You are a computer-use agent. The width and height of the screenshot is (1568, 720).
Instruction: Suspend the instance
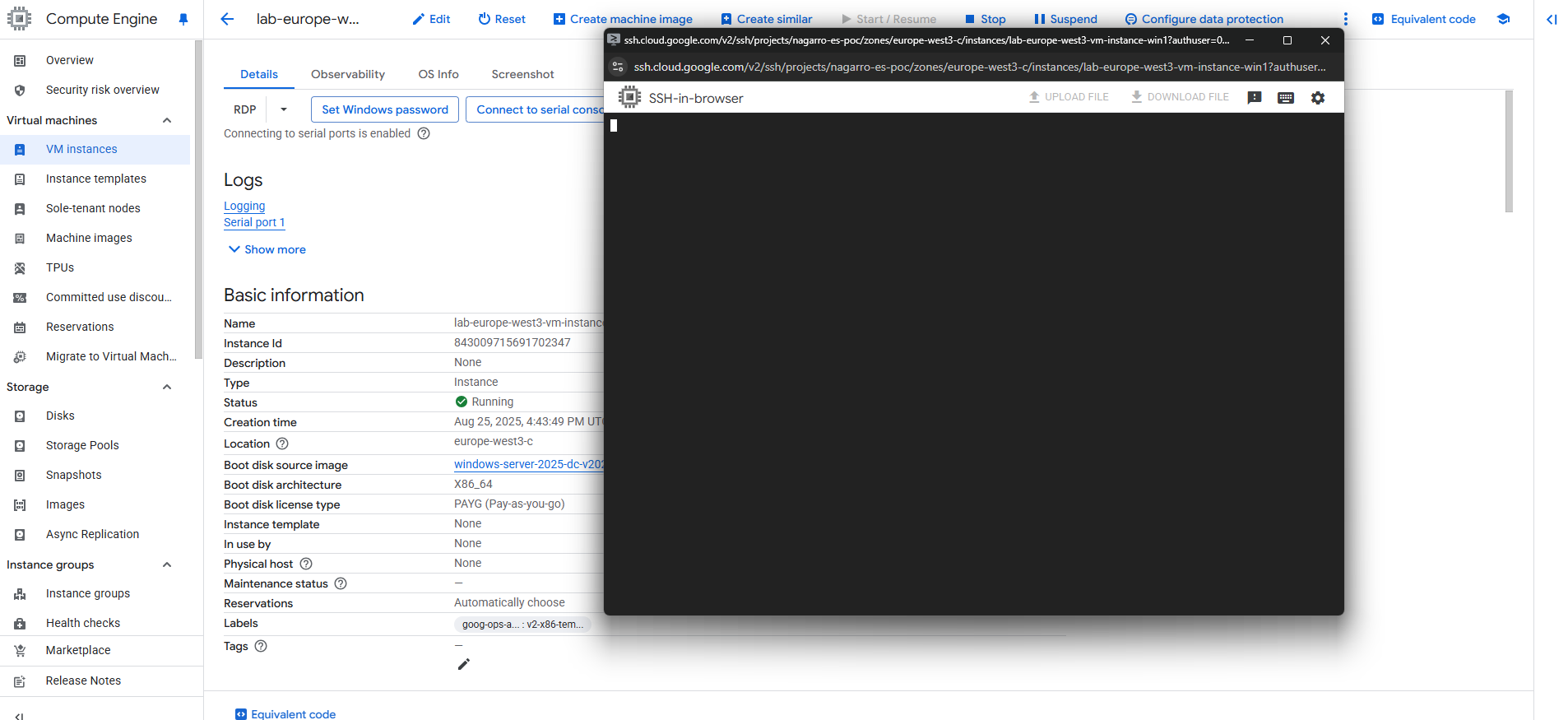coord(1065,19)
